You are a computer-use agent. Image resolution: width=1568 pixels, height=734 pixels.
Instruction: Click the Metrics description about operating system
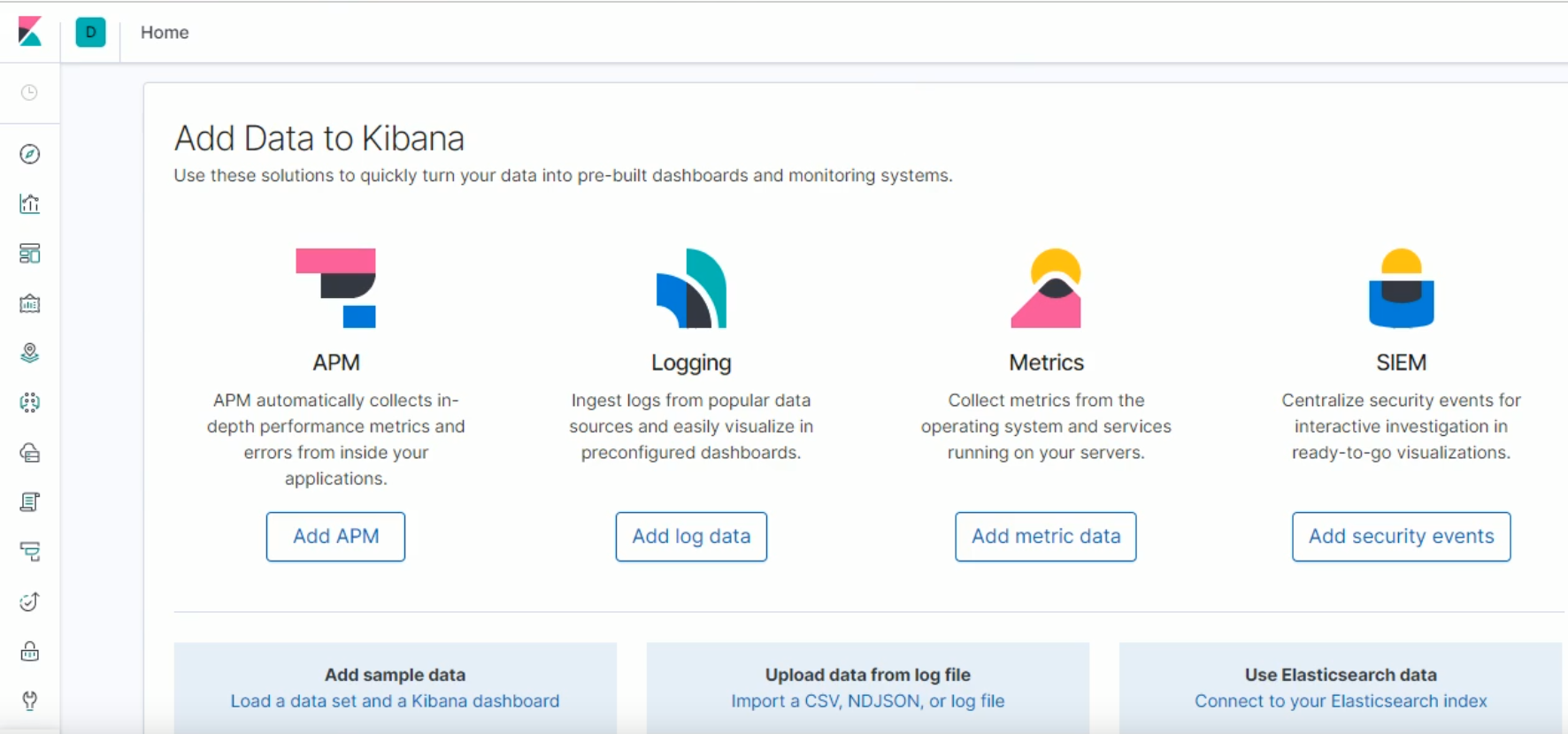click(1046, 426)
